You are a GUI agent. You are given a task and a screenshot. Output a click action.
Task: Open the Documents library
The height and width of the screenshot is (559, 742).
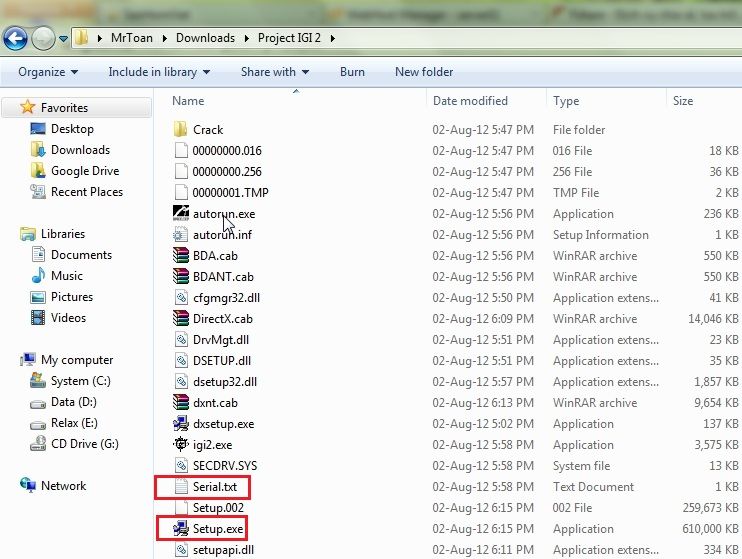coord(81,255)
